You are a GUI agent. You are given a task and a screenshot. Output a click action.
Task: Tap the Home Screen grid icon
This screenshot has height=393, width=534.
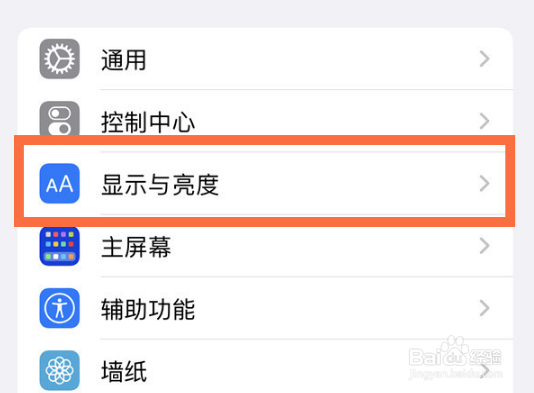pos(60,246)
